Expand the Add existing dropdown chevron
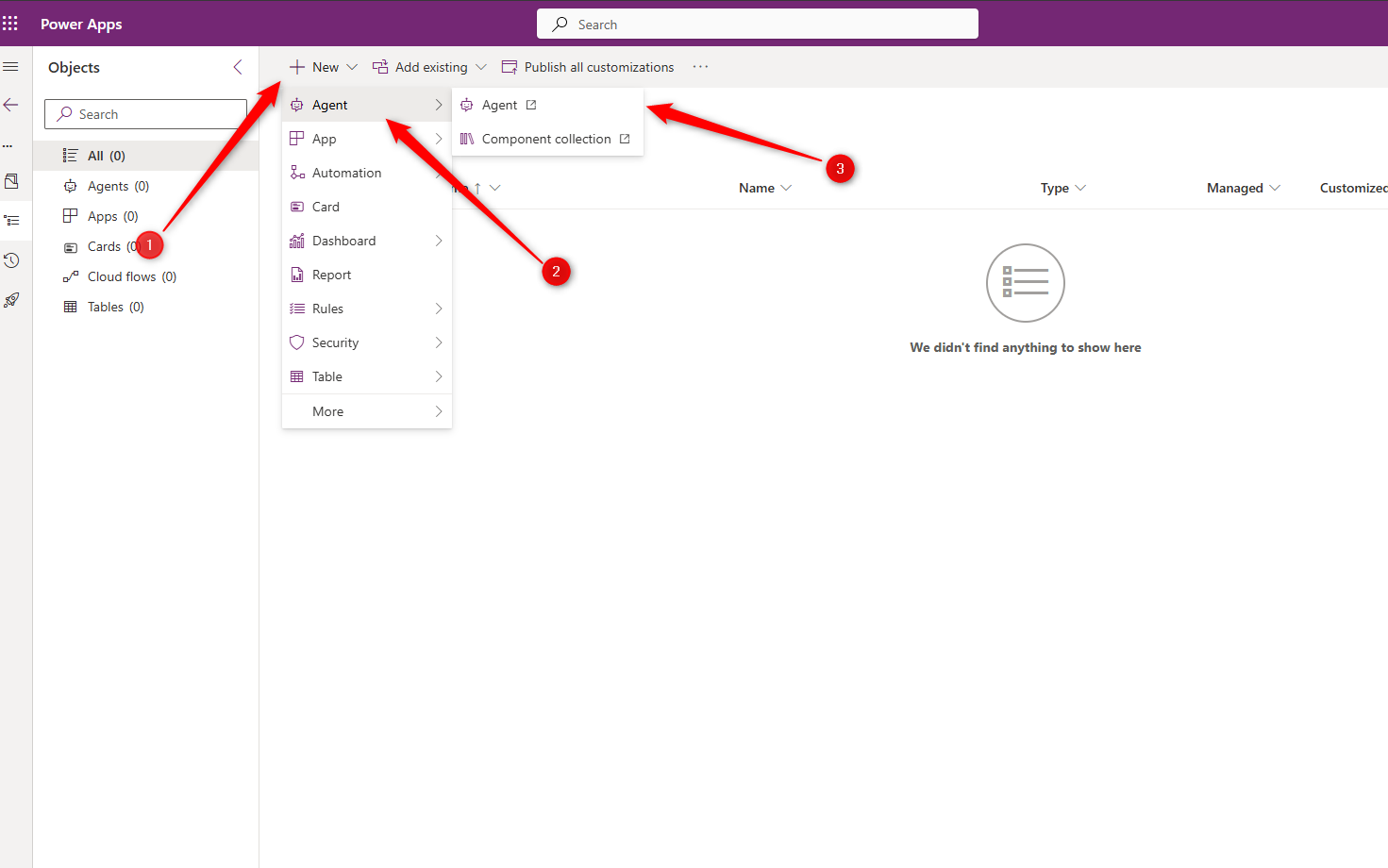The image size is (1388, 868). pyautogui.click(x=481, y=67)
